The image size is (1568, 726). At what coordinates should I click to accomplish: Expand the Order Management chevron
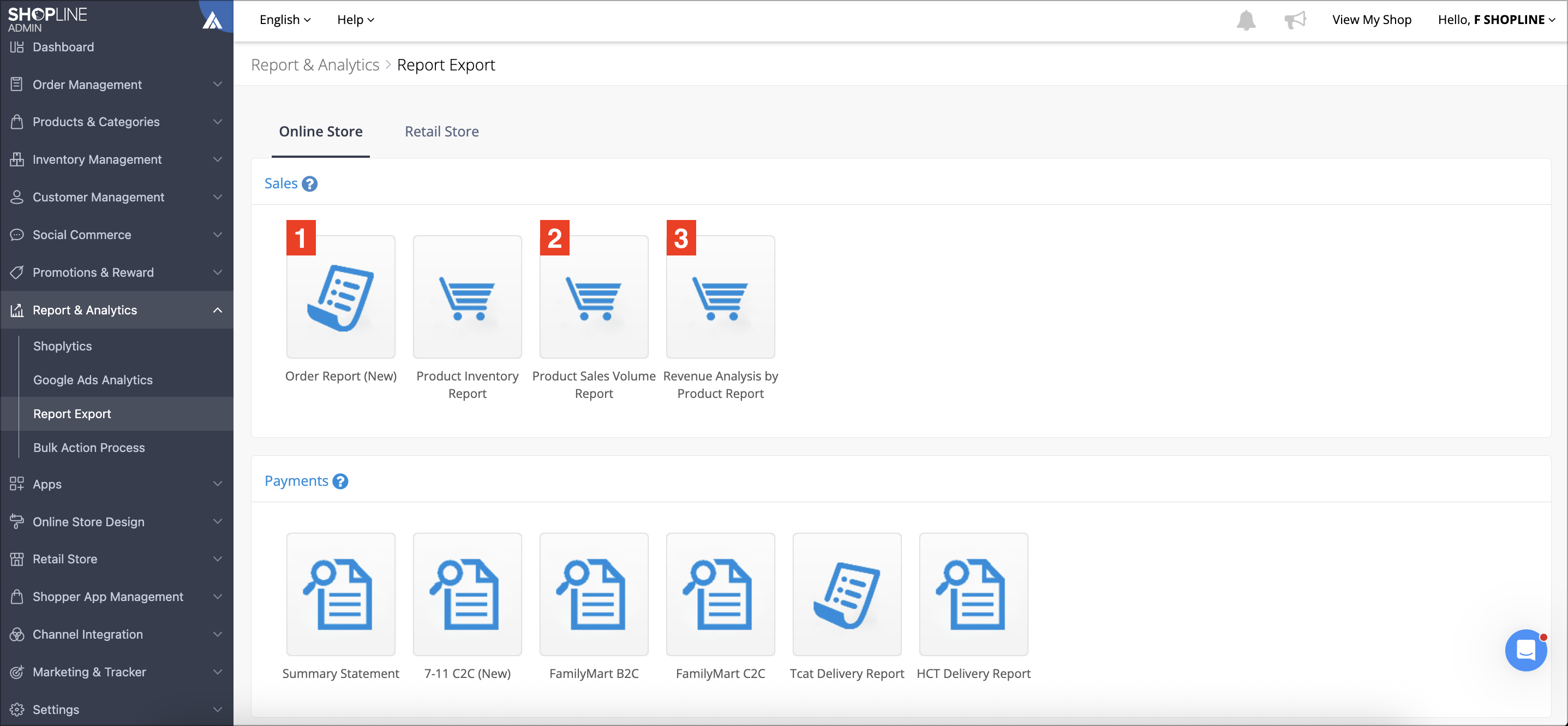tap(217, 84)
